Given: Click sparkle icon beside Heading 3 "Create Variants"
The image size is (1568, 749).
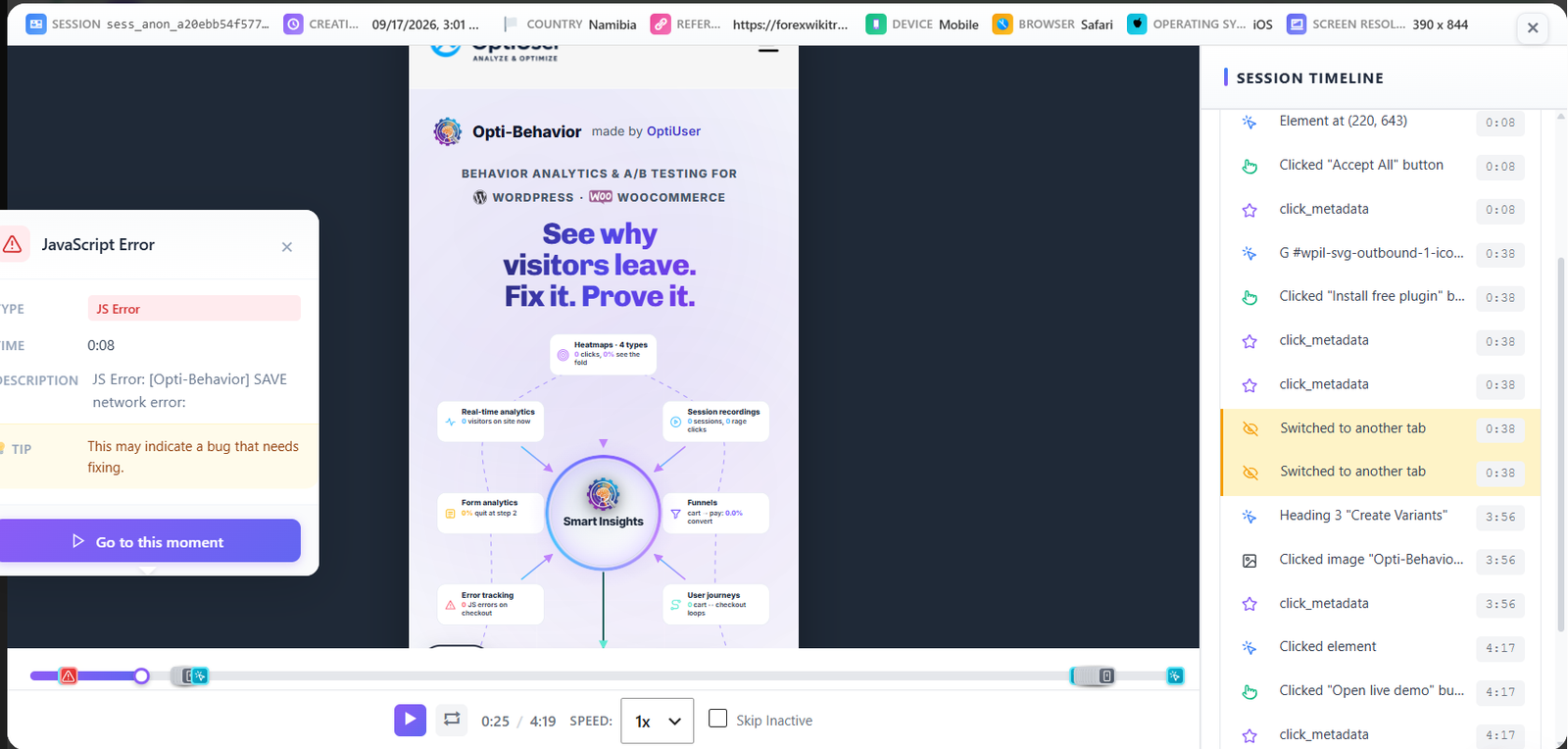Looking at the screenshot, I should [x=1249, y=517].
